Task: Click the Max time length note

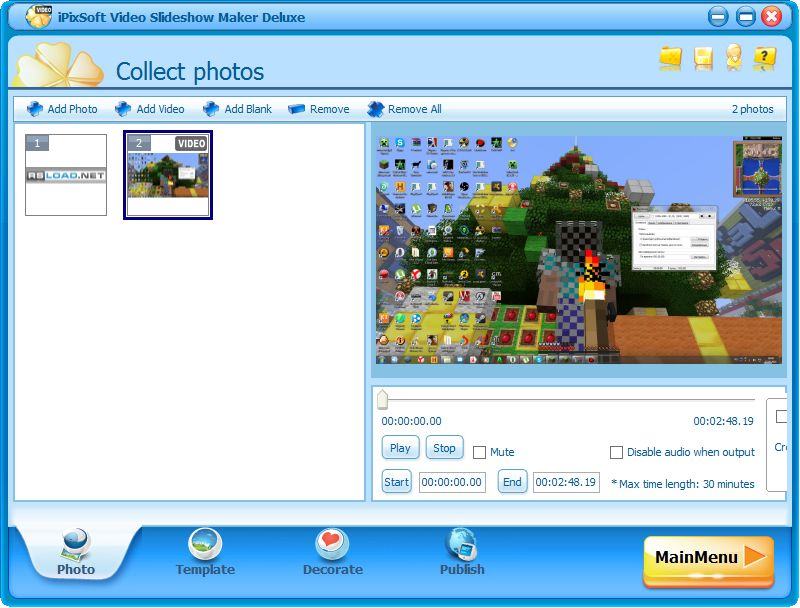Action: [x=683, y=484]
